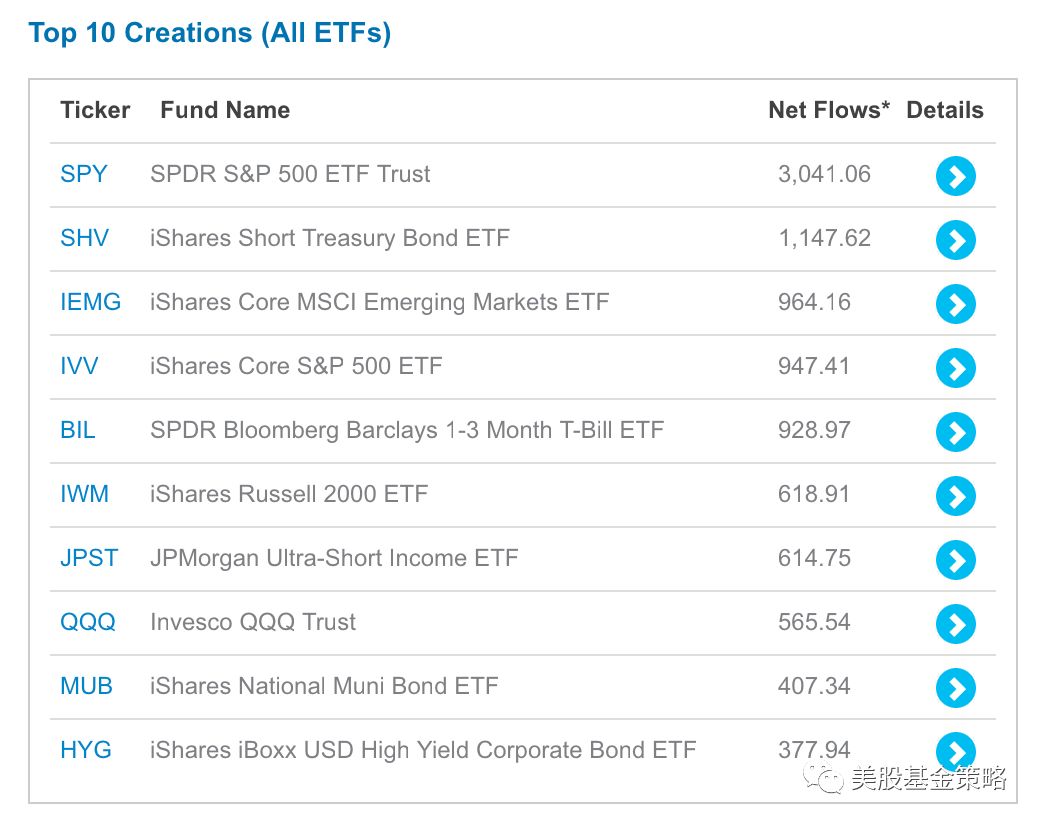View details arrow for JPST fund
1040x824 pixels.
(955, 560)
